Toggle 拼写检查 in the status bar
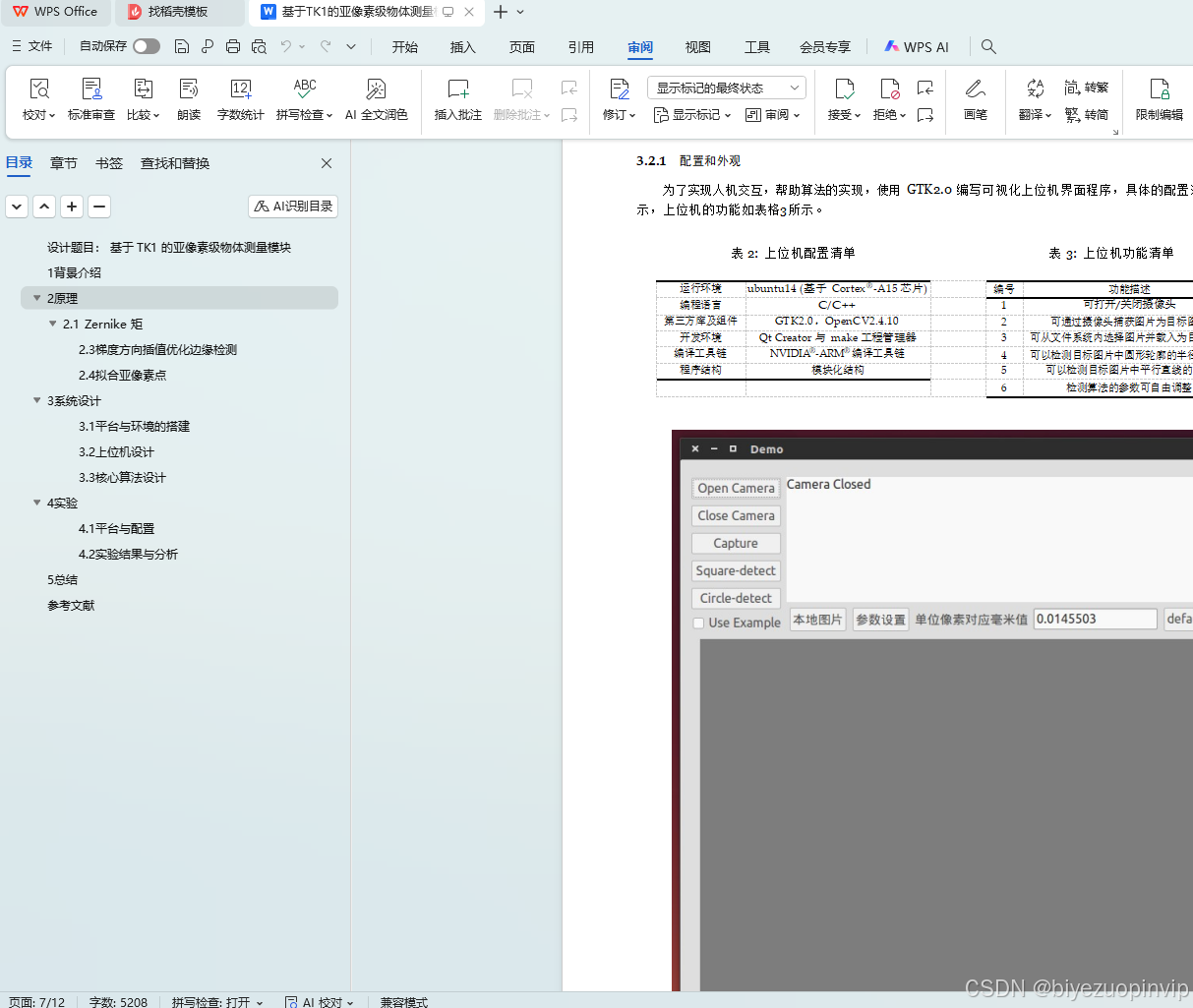The height and width of the screenshot is (1008, 1193). click(x=216, y=1001)
